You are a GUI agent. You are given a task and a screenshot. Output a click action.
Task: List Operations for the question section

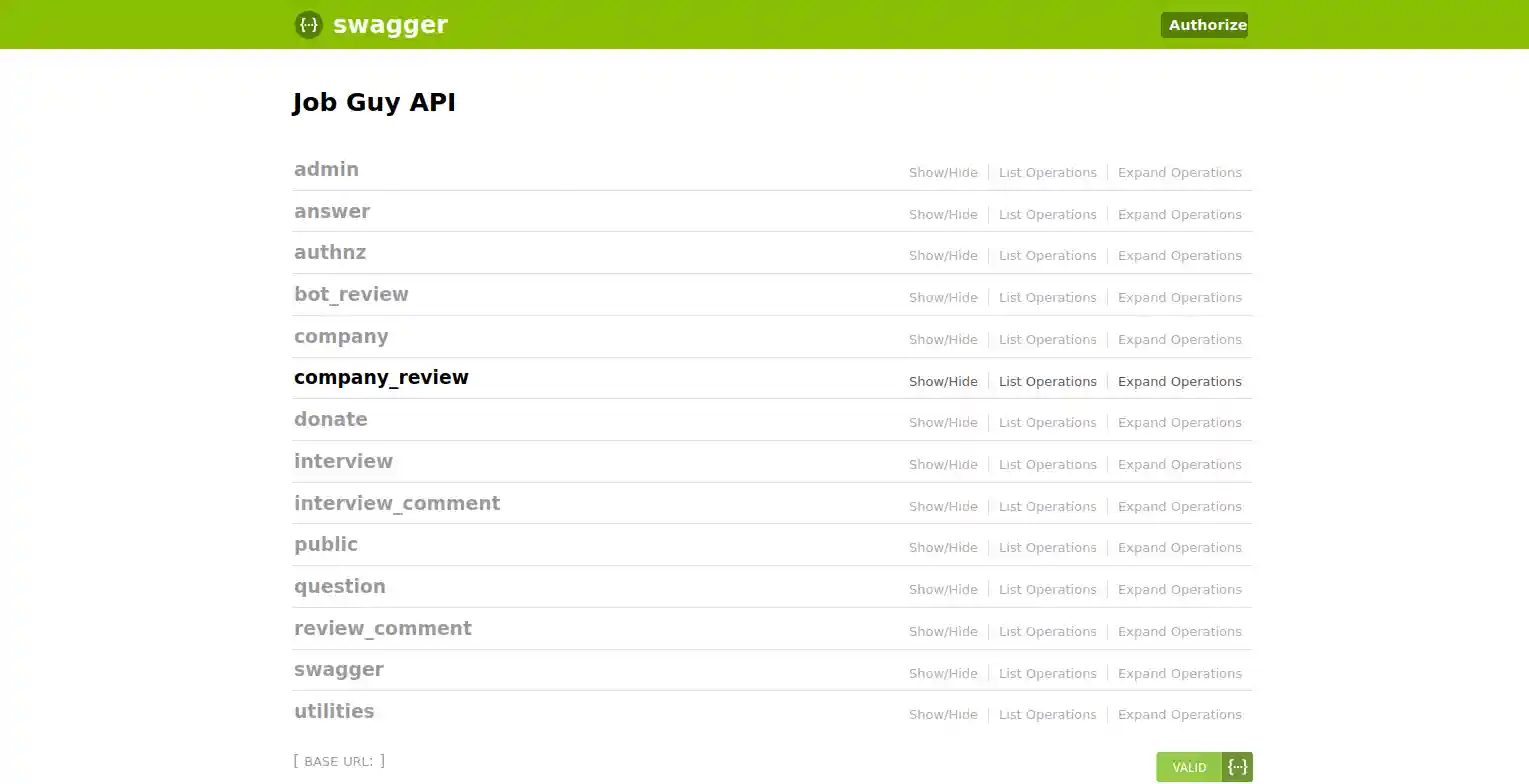click(x=1047, y=589)
